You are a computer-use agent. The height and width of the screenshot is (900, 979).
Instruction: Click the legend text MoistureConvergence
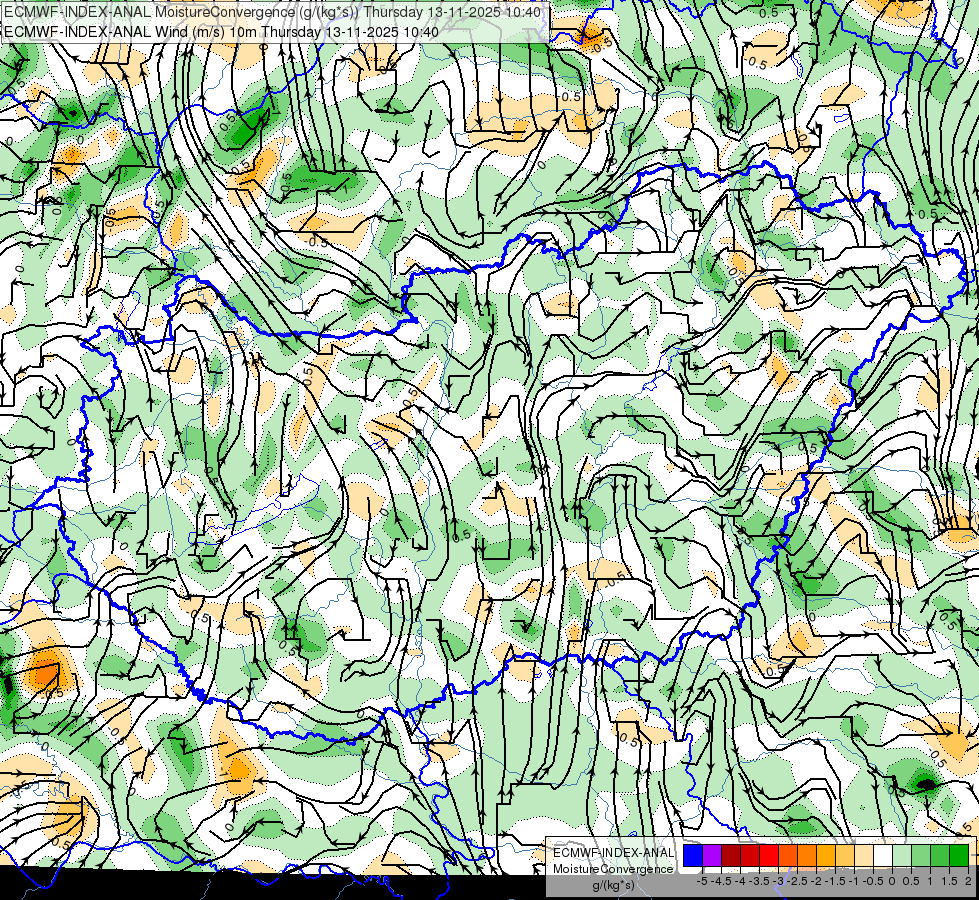pos(613,869)
